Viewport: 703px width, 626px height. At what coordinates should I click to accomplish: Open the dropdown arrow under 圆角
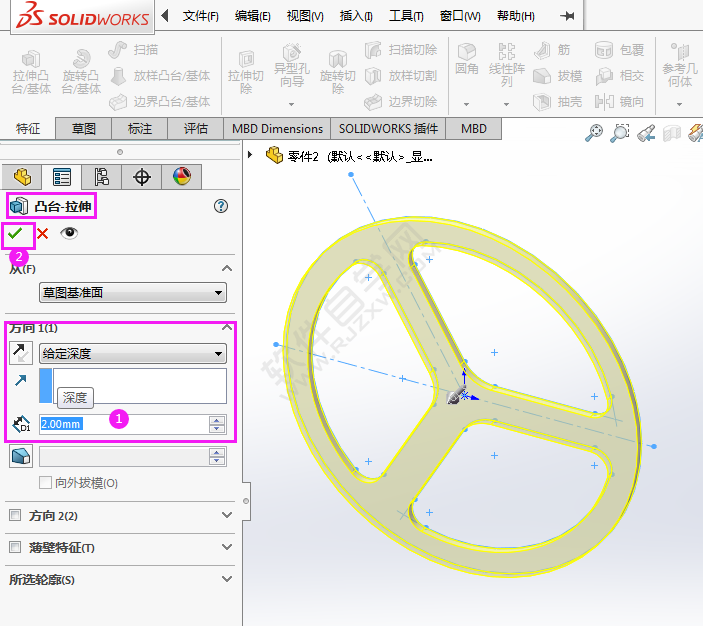coord(466,104)
